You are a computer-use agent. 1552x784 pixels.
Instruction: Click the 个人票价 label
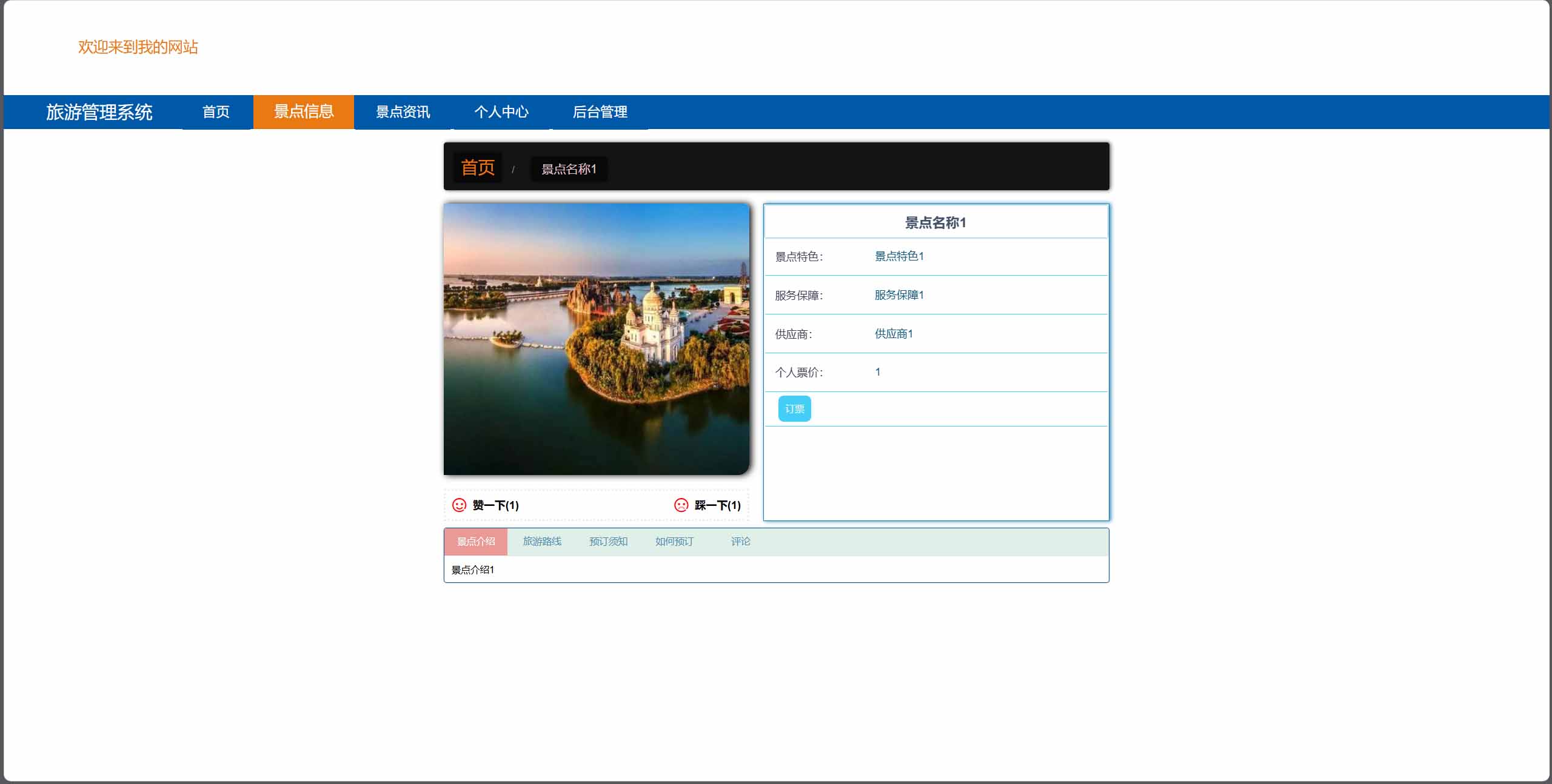point(799,373)
